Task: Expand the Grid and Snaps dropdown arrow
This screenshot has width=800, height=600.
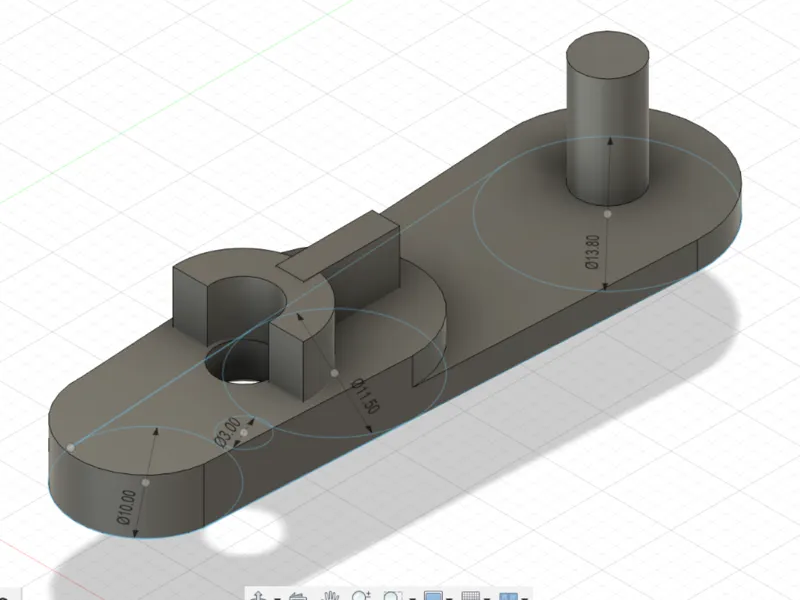Action: (x=487, y=598)
